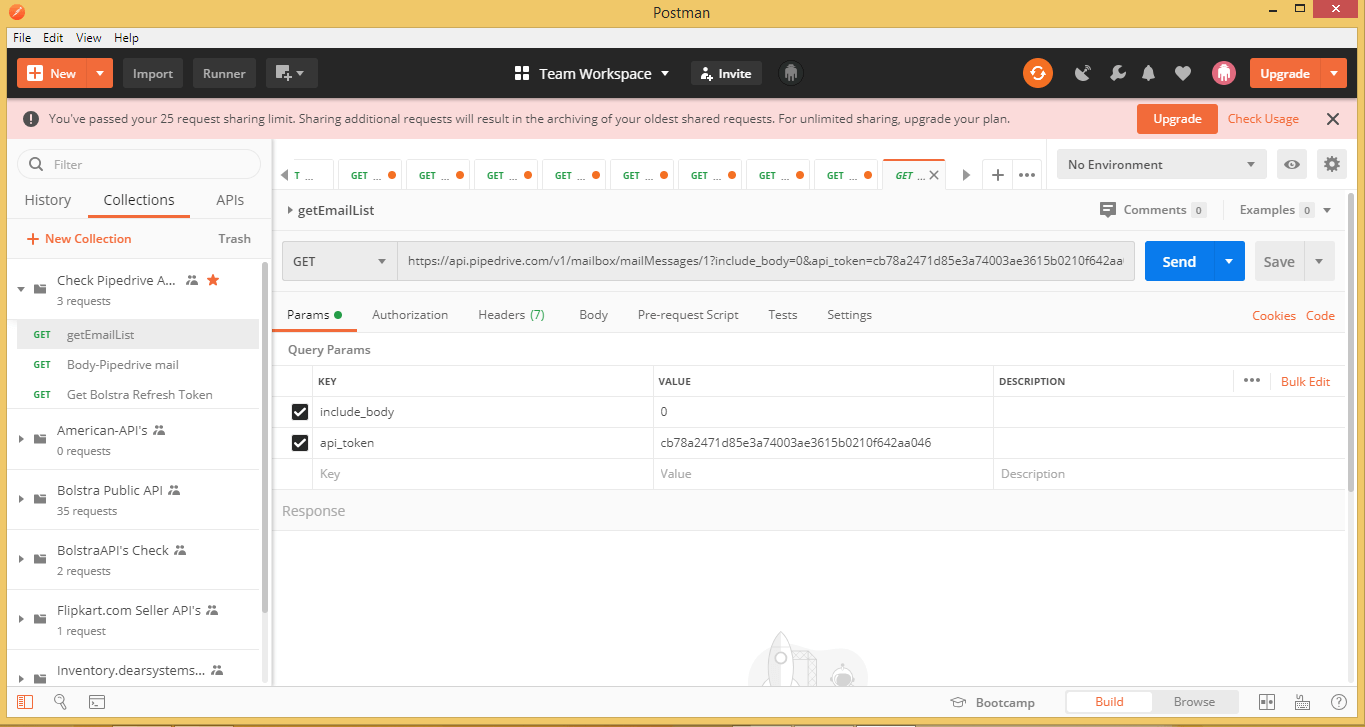Open search with the magnifier icon
The image size is (1365, 727).
[x=59, y=701]
